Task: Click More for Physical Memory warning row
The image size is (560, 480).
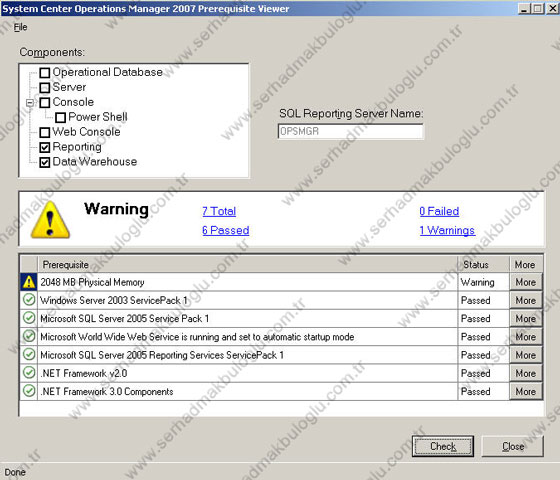Action: coord(526,282)
